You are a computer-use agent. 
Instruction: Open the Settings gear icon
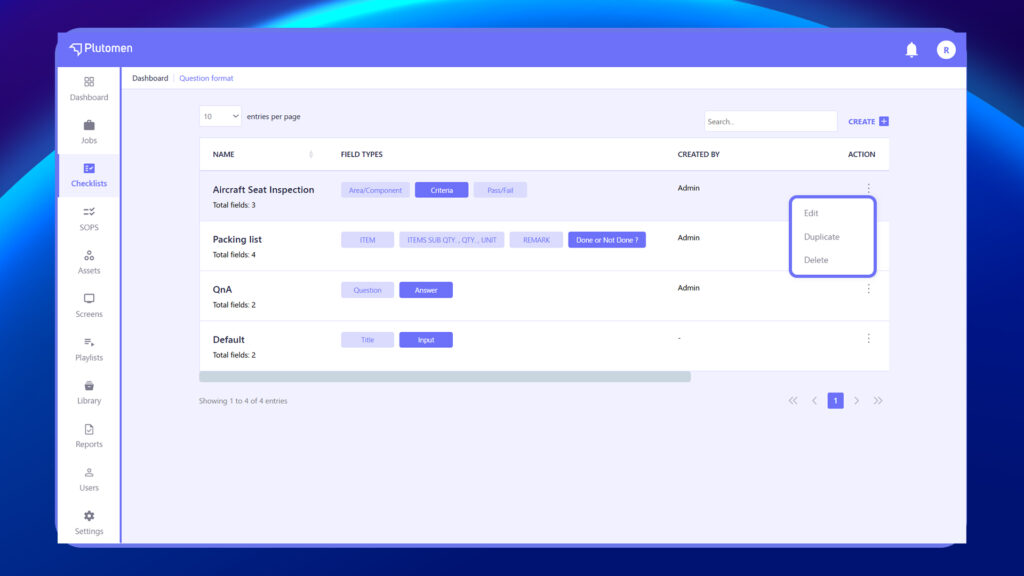tap(89, 516)
